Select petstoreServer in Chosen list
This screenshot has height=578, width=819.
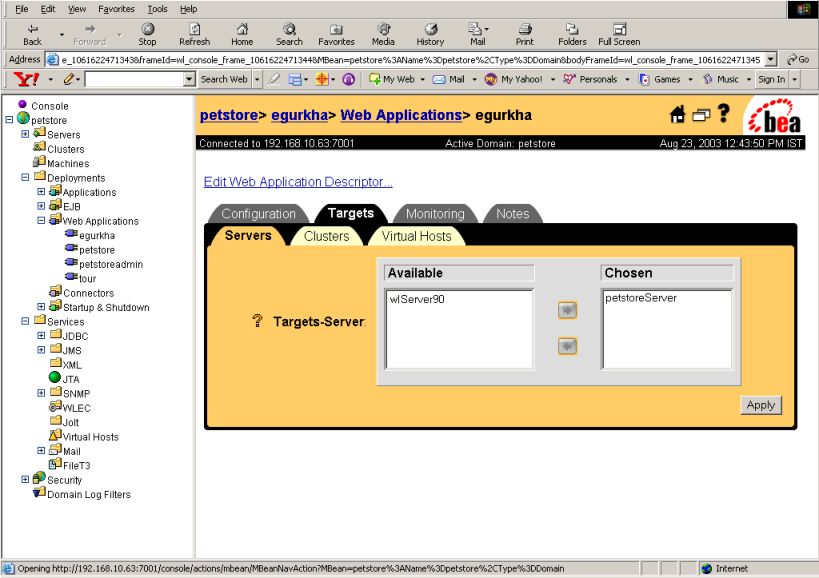coord(641,298)
